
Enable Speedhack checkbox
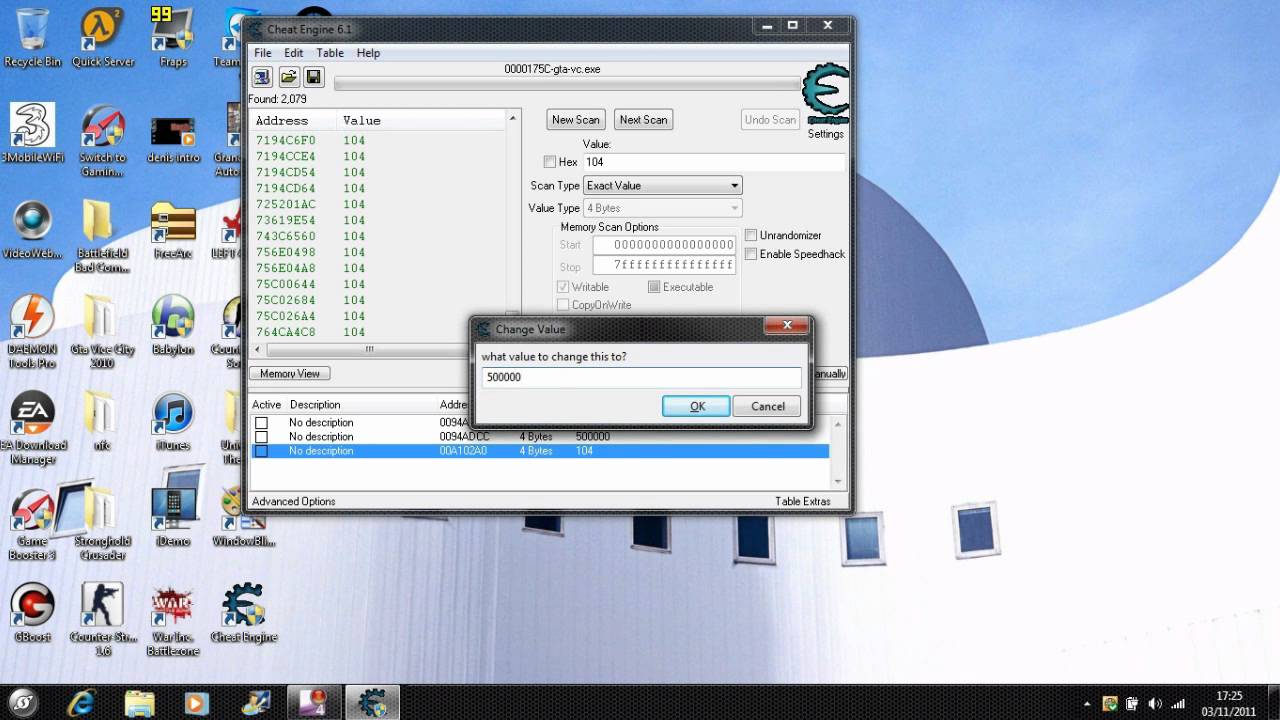point(751,254)
